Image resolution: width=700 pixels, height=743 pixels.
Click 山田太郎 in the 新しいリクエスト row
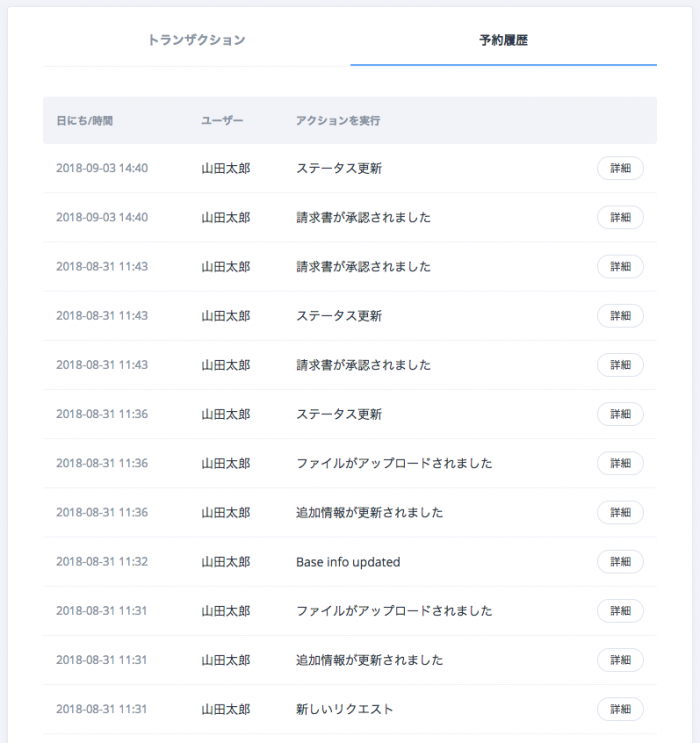pos(226,709)
